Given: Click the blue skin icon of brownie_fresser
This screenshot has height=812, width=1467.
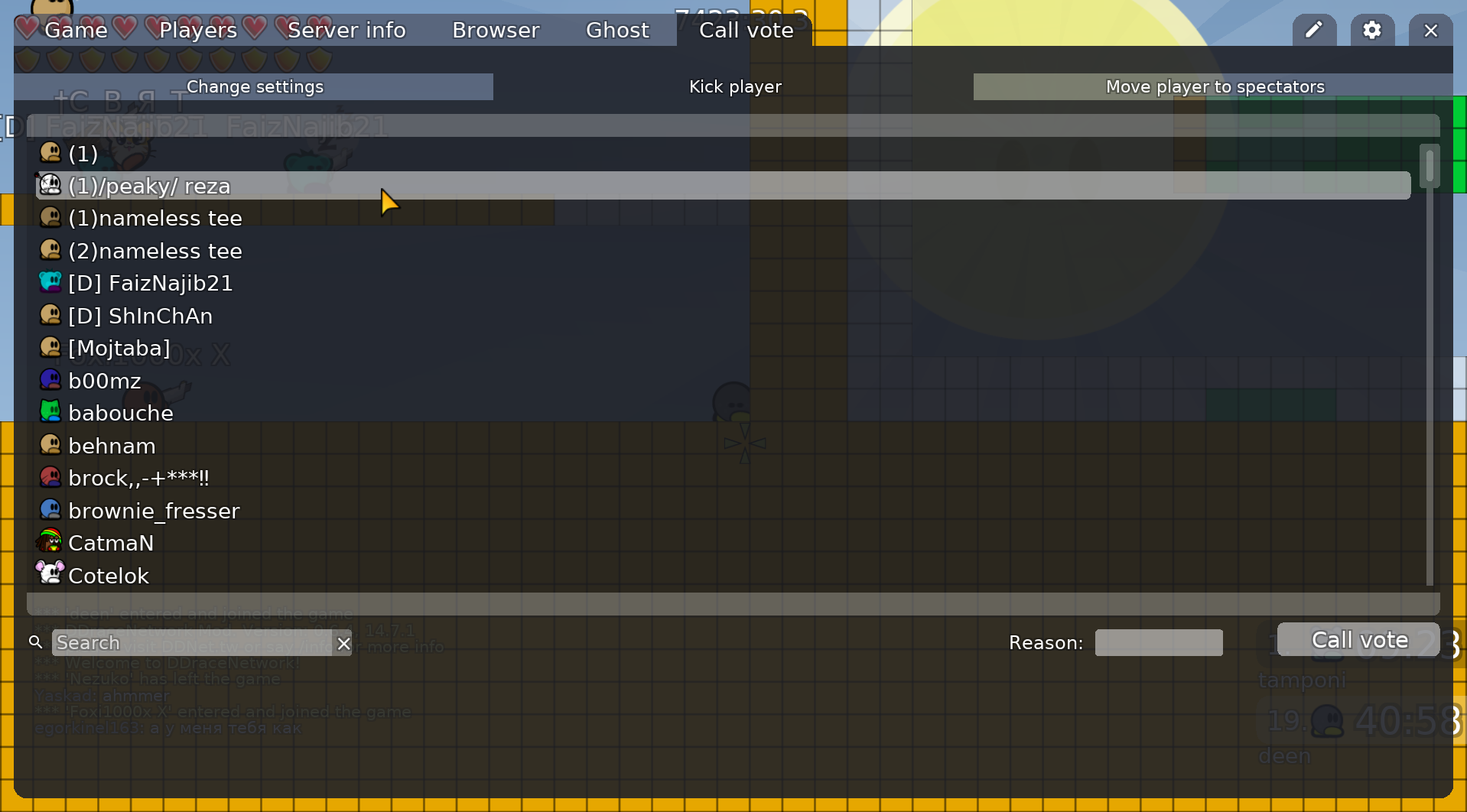Looking at the screenshot, I should pyautogui.click(x=50, y=510).
